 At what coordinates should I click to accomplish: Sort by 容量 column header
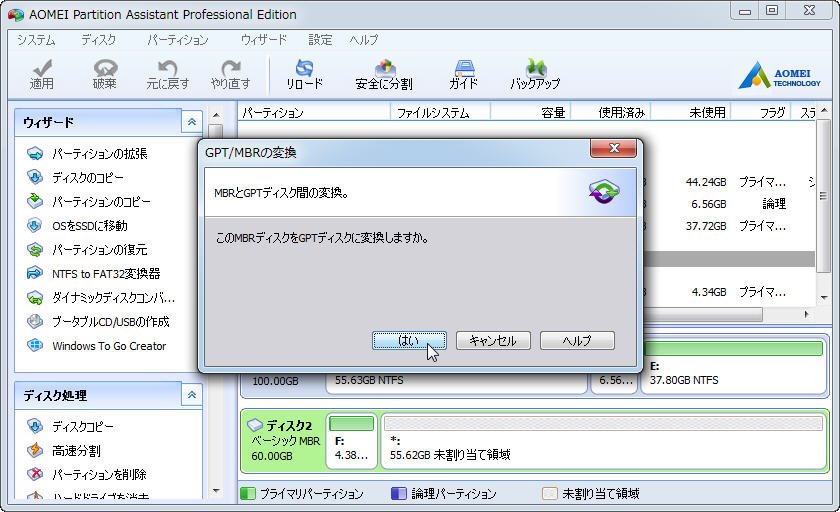530,112
